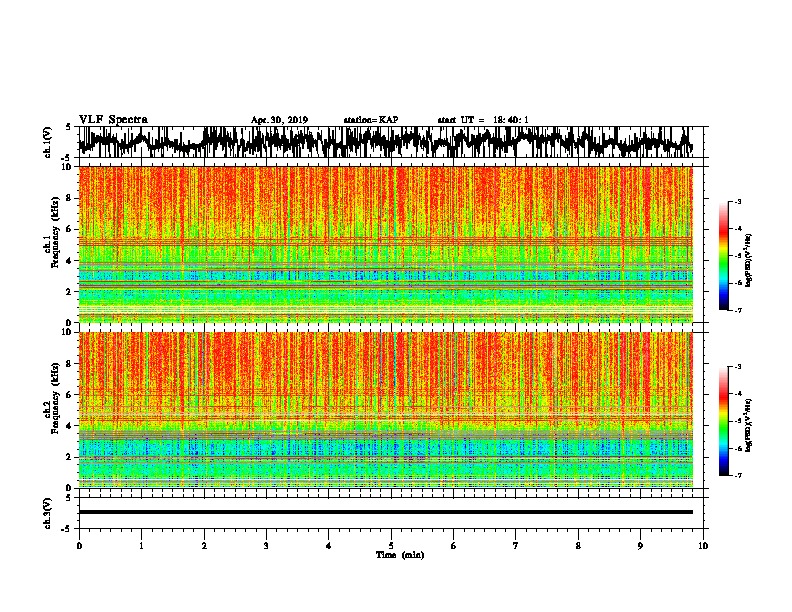This screenshot has width=792, height=612.
Task: Click the "-7" tick on ch.1 colorbar
Action: coord(737,310)
